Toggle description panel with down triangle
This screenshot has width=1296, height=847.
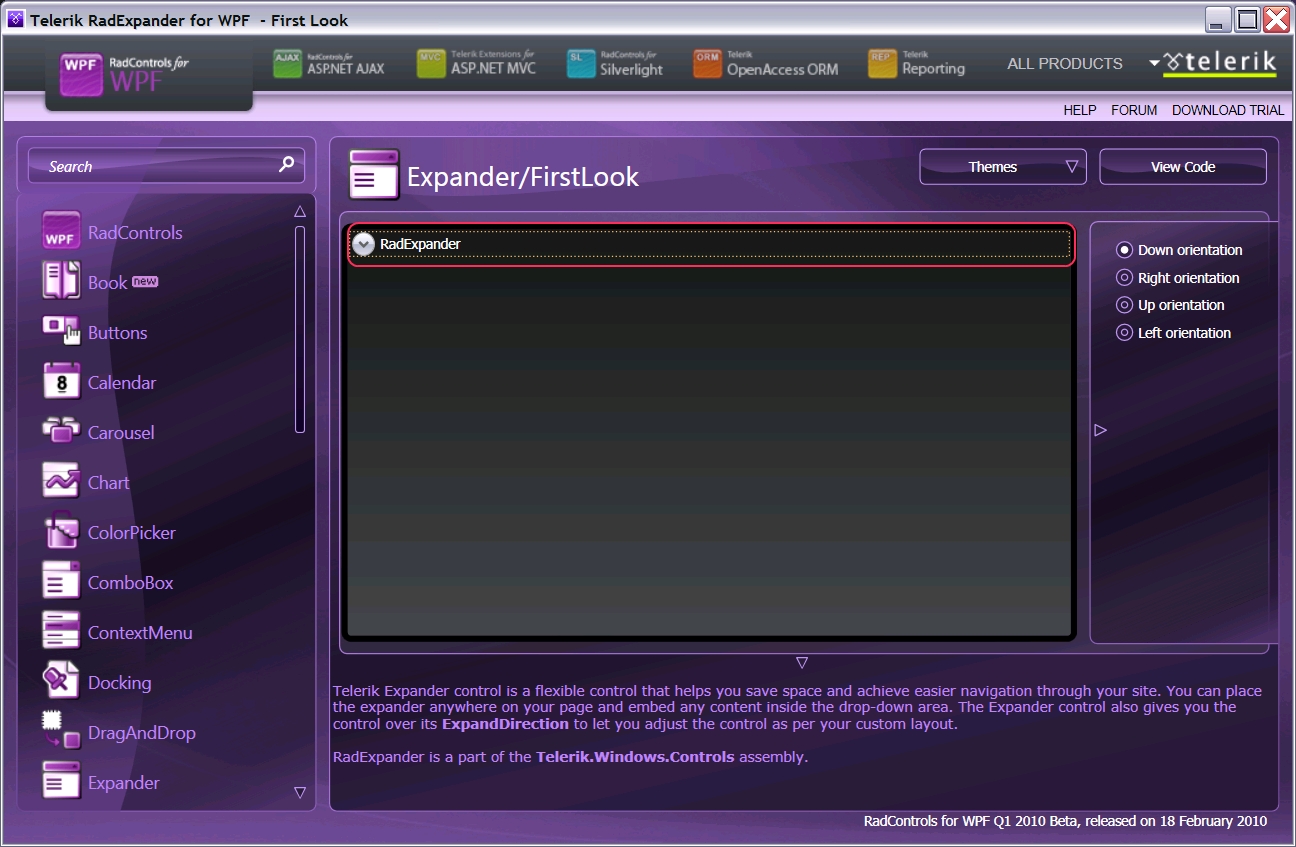802,663
